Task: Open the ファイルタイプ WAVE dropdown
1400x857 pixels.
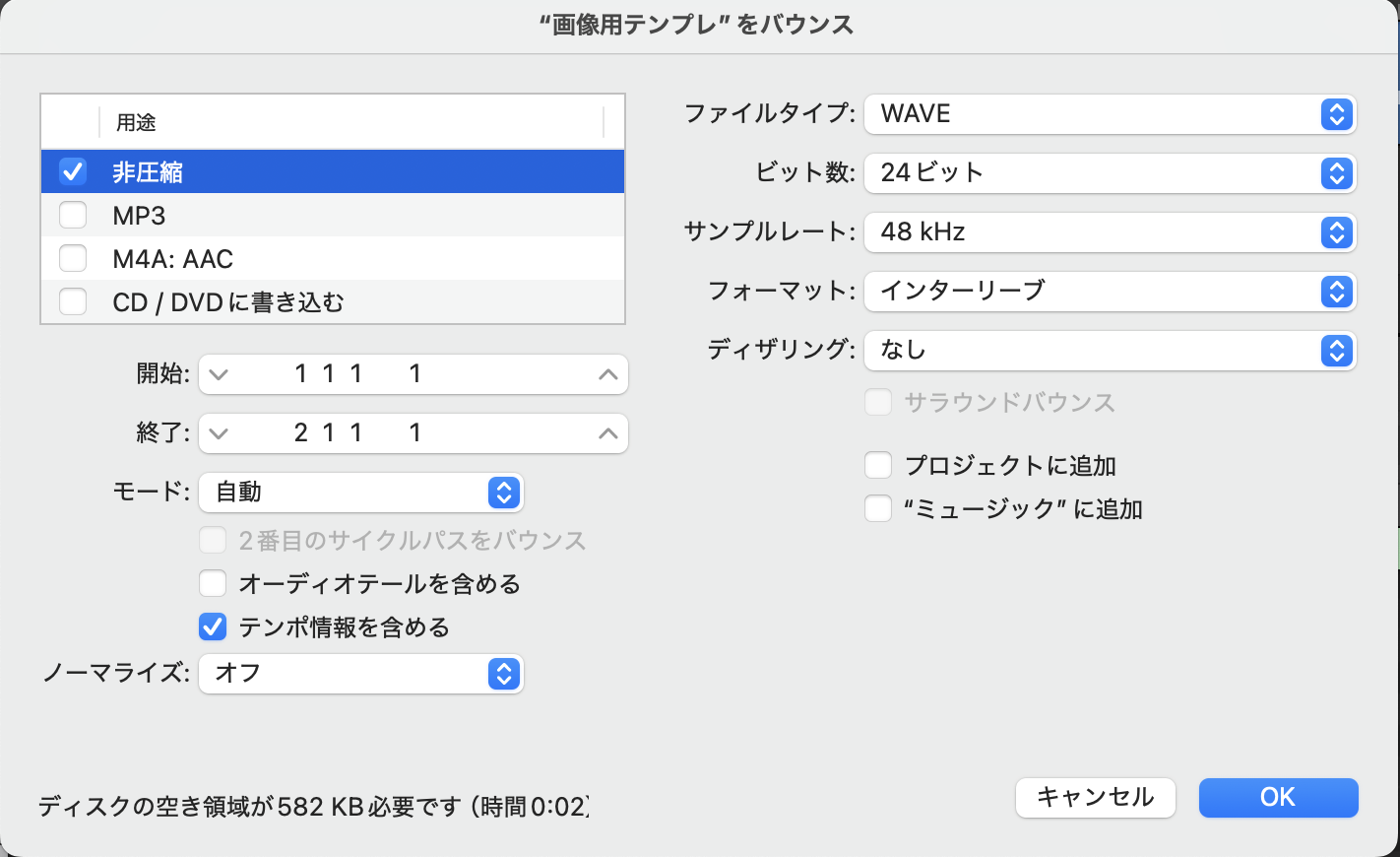Action: click(x=1110, y=114)
